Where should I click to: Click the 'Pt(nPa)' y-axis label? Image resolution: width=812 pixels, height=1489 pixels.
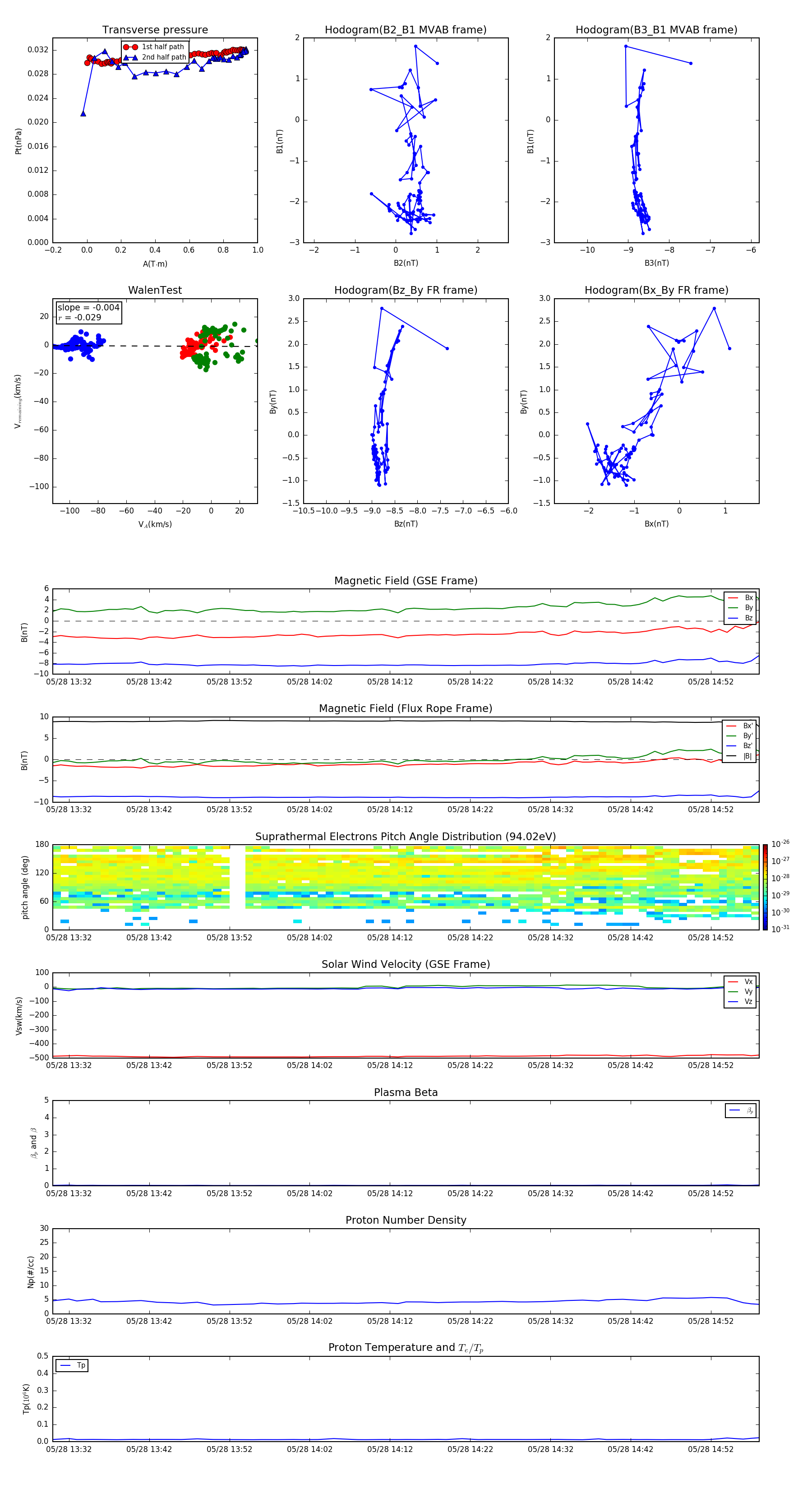(18, 141)
